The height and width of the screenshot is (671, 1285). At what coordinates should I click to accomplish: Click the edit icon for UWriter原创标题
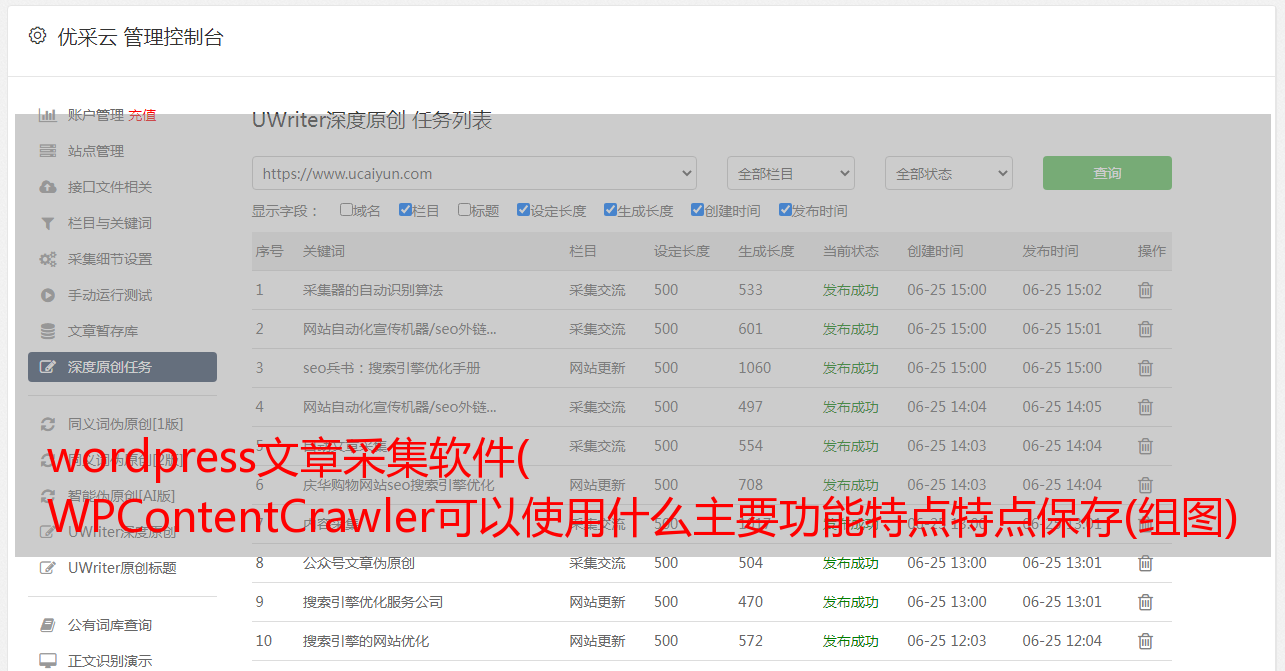tap(47, 568)
